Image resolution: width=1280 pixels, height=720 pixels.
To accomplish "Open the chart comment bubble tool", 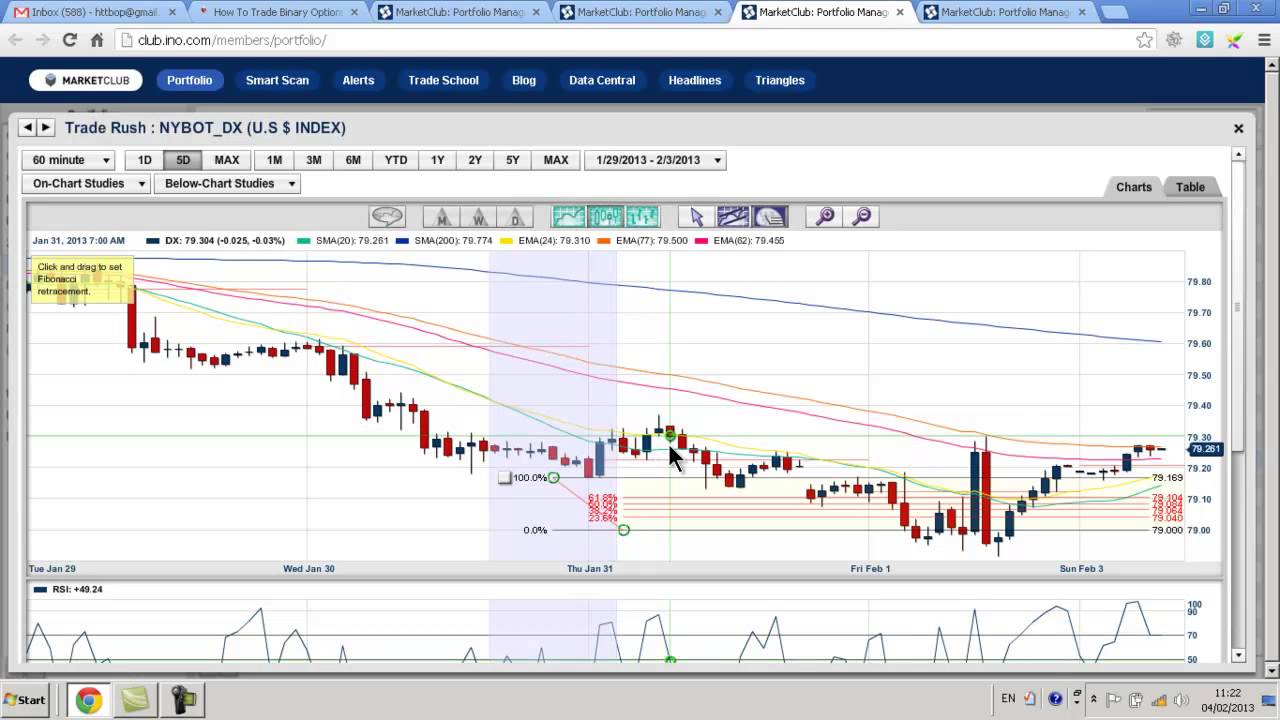I will (x=387, y=216).
